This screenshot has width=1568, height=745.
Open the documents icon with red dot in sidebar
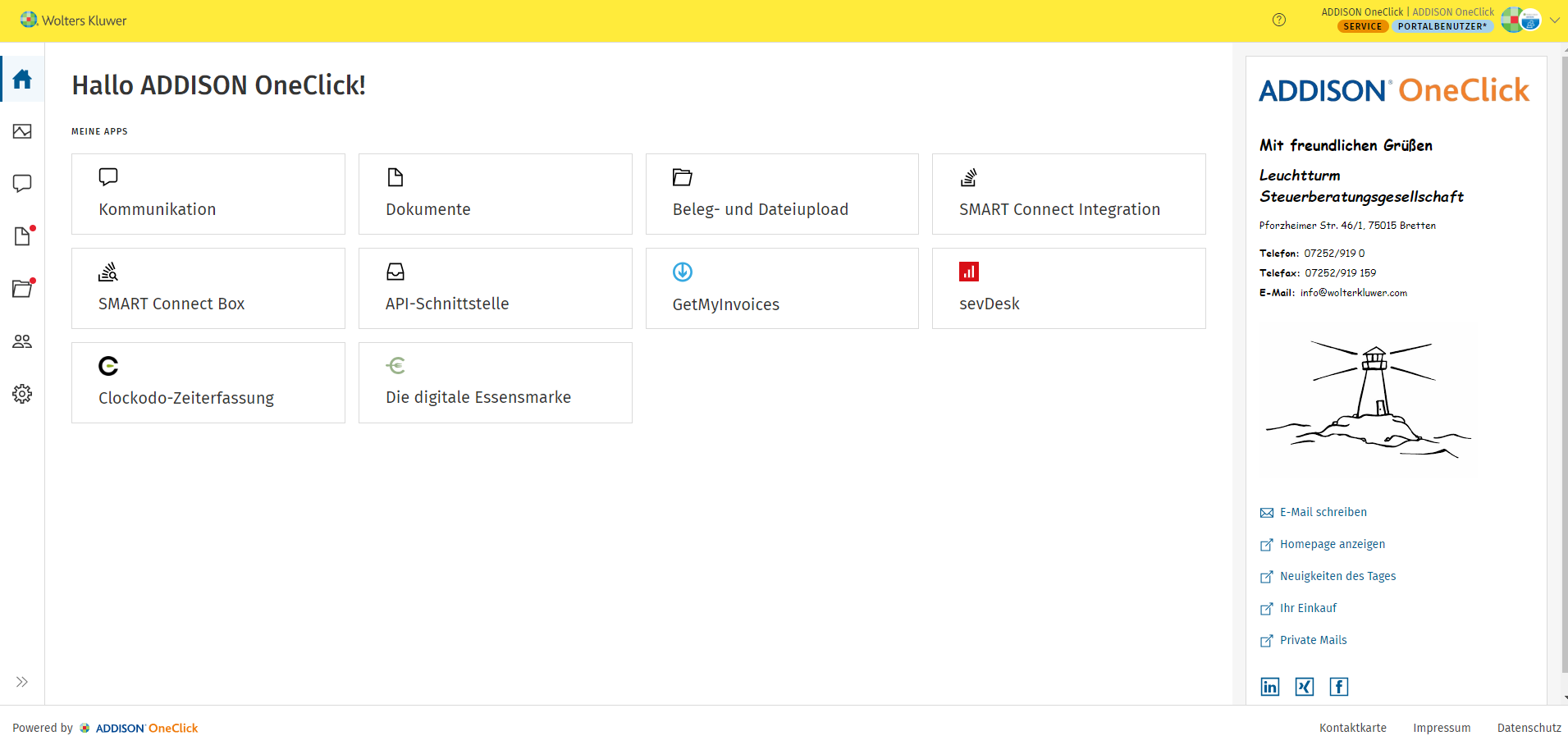[x=23, y=236]
